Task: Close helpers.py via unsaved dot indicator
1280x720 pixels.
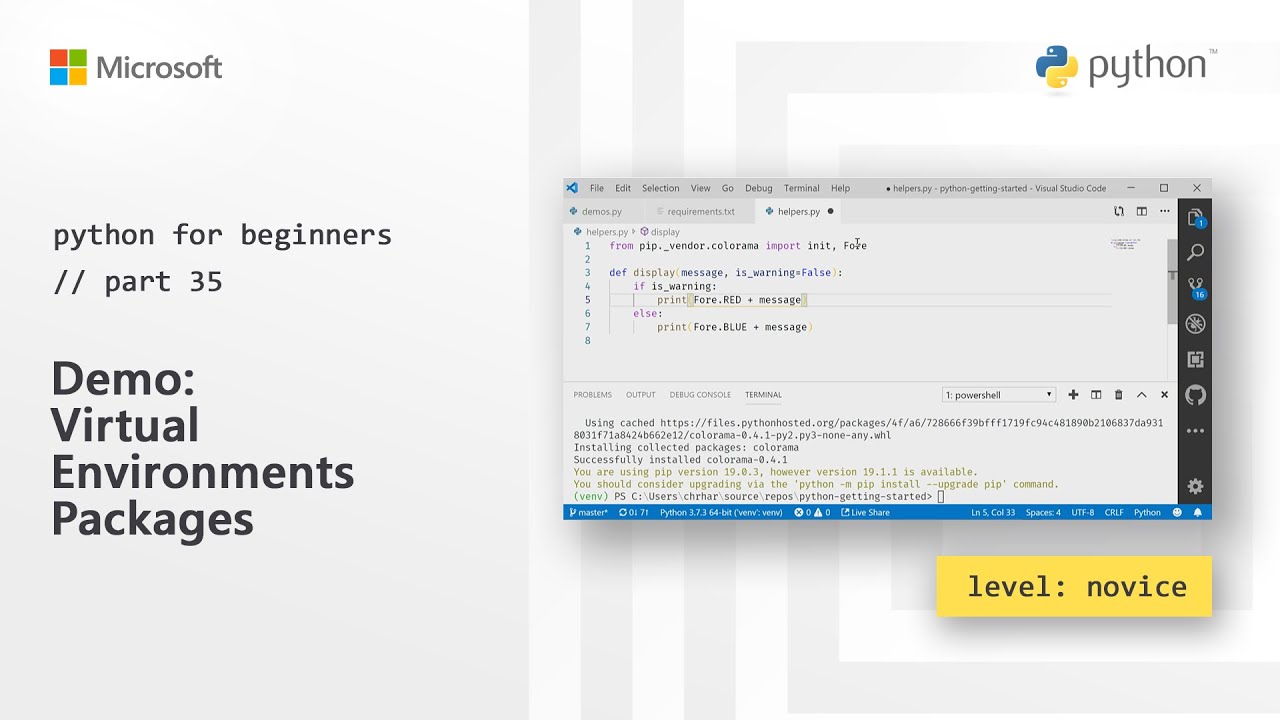Action: pyautogui.click(x=831, y=212)
